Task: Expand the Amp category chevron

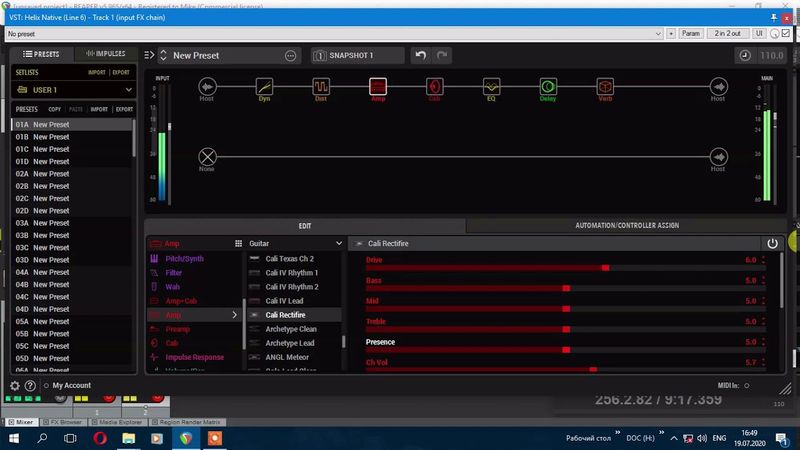Action: (x=235, y=315)
